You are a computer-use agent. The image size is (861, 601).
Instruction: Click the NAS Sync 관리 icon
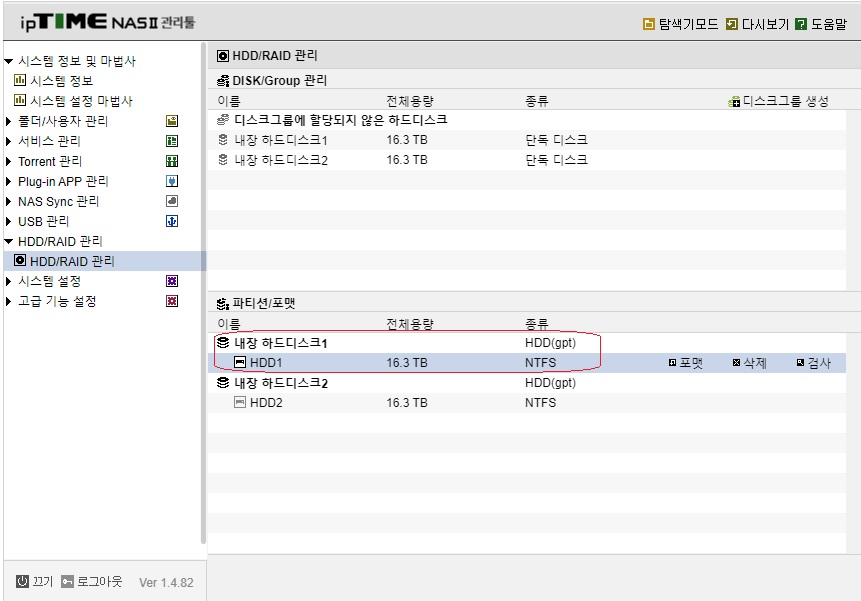(x=172, y=201)
